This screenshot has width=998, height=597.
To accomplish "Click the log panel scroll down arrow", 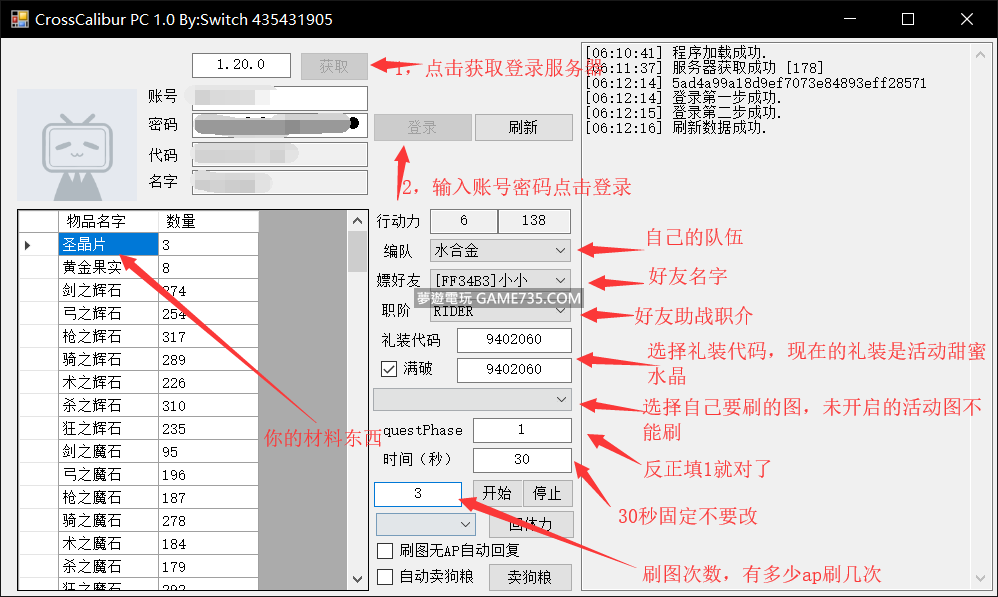I will click(980, 579).
